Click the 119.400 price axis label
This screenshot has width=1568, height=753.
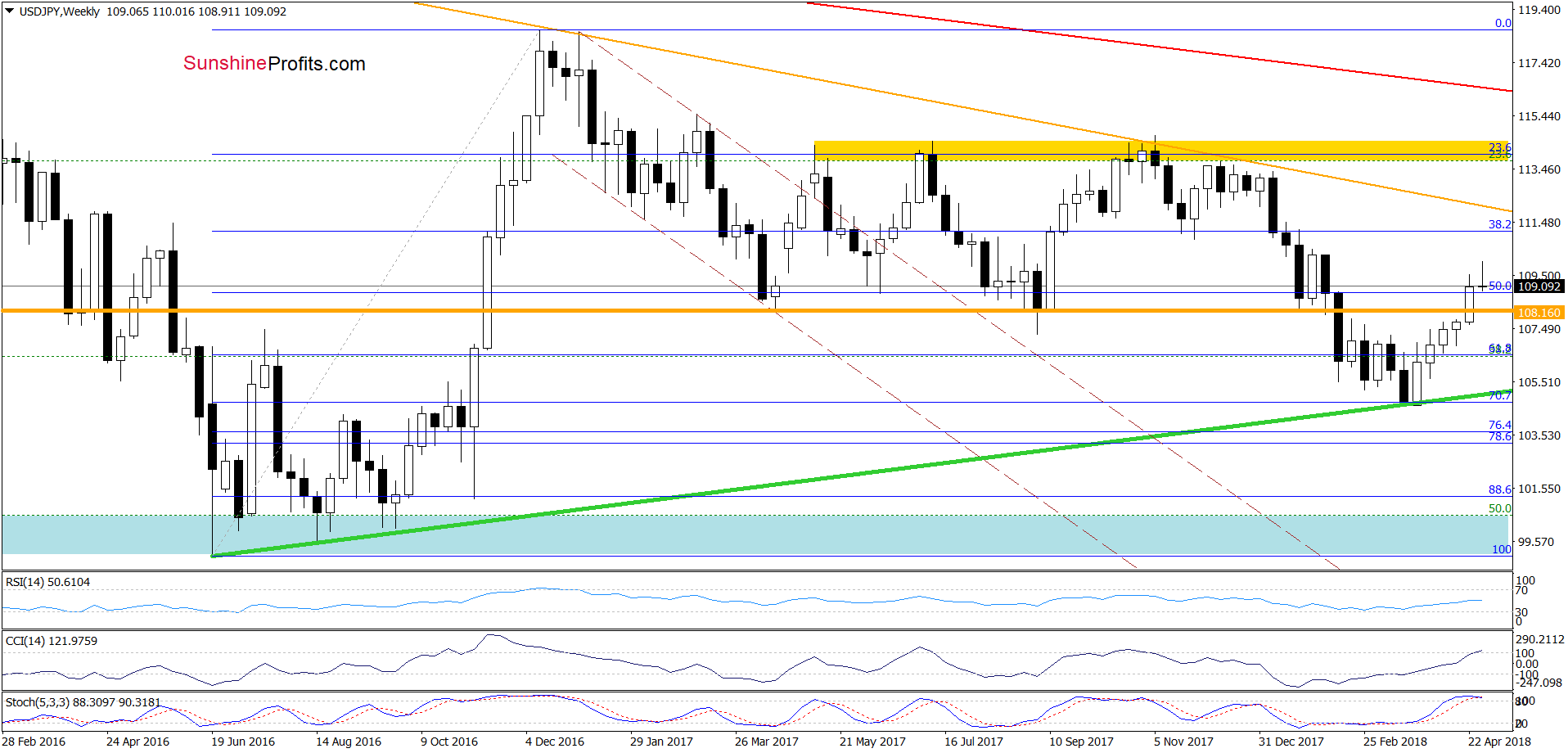coord(1539,10)
